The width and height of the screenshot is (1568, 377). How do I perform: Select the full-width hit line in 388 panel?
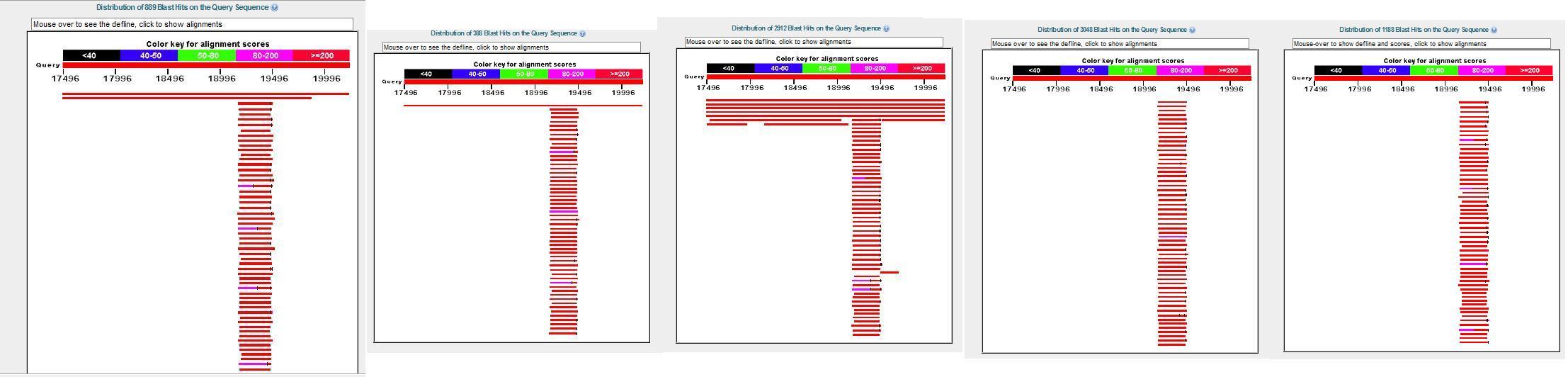(x=523, y=106)
